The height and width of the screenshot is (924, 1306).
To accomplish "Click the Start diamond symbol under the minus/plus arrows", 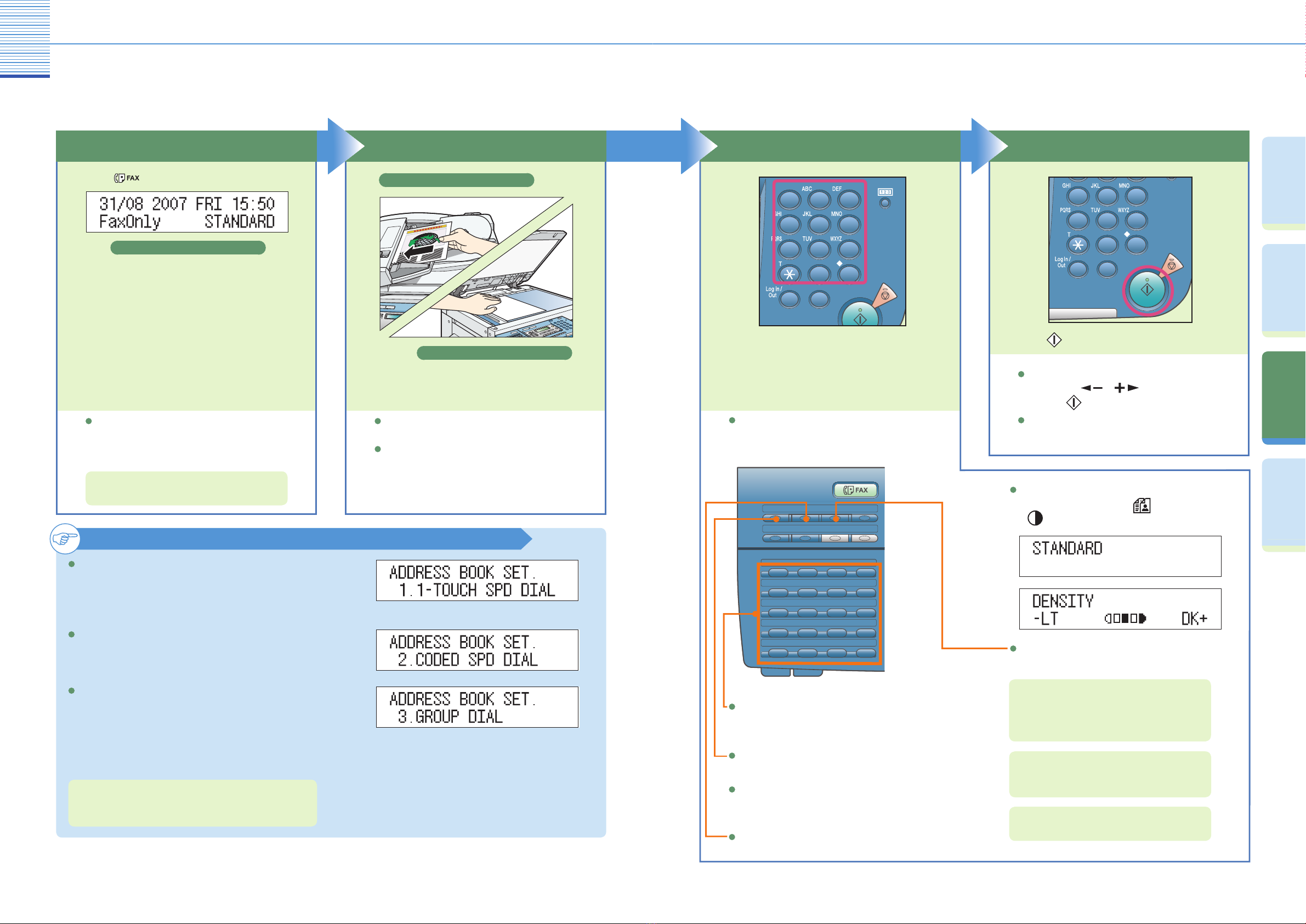I will click(1074, 403).
